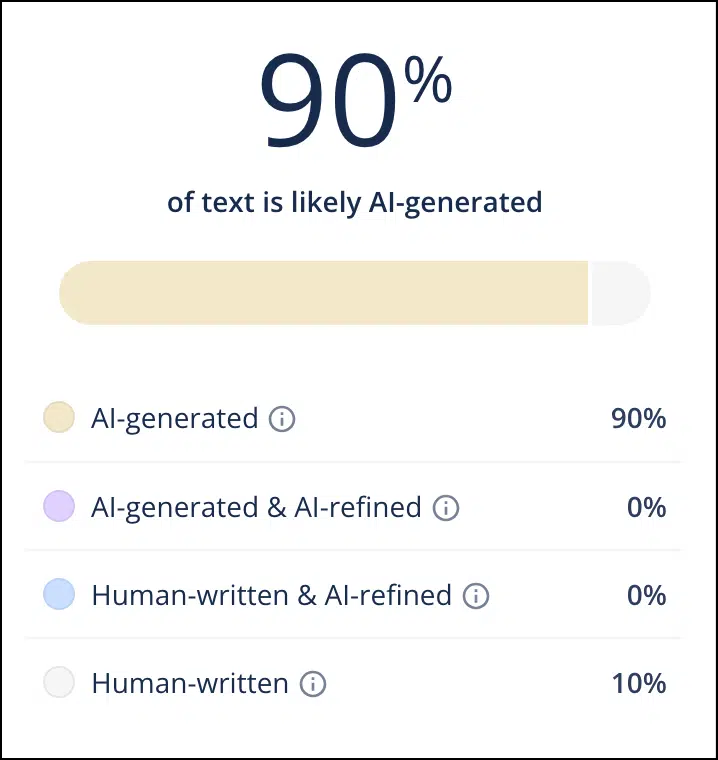Click info icon beside AI-generated & AI-refined
The image size is (718, 760).
point(446,508)
